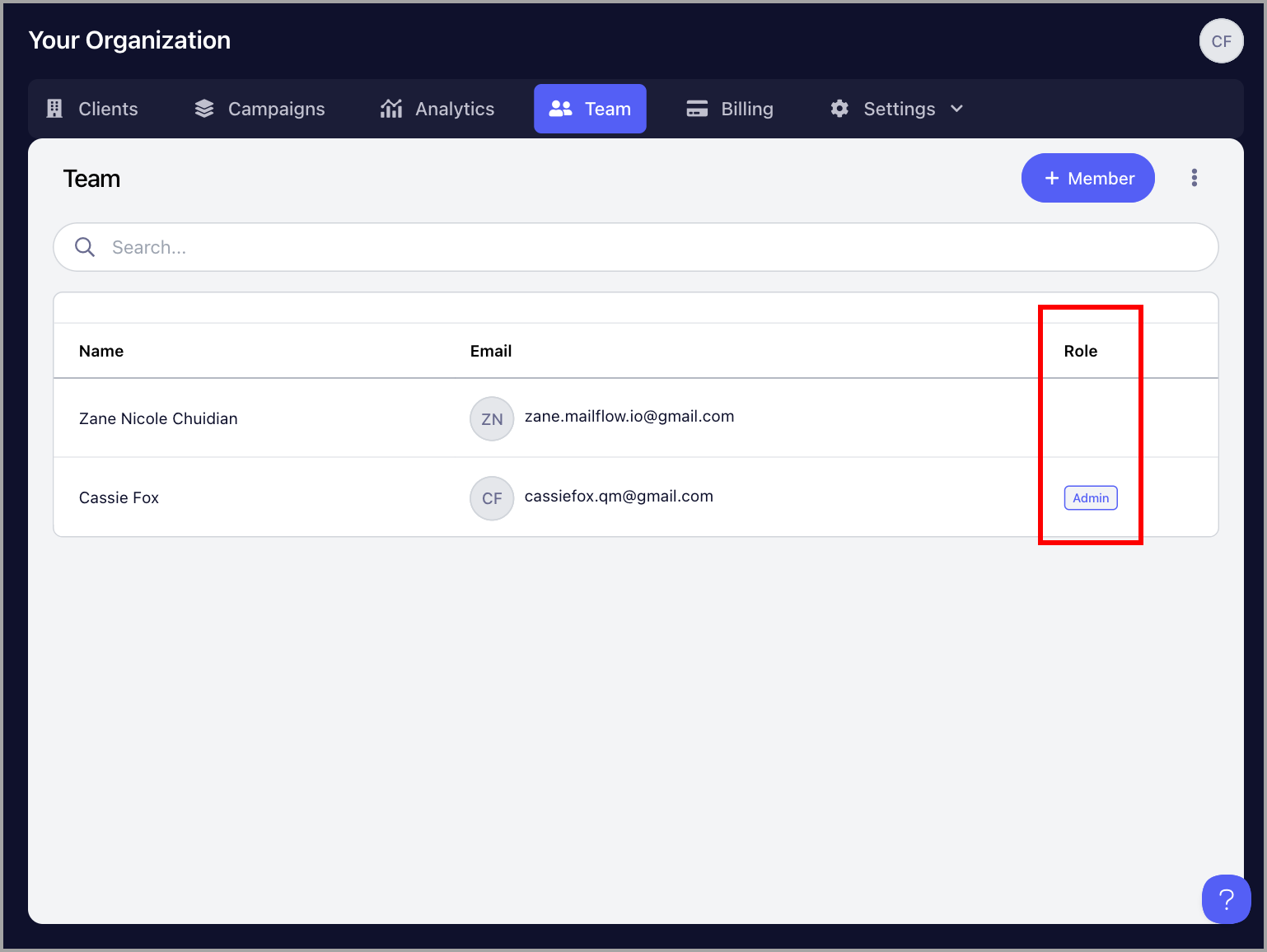Sort by the Email column header
The width and height of the screenshot is (1267, 952).
[491, 351]
